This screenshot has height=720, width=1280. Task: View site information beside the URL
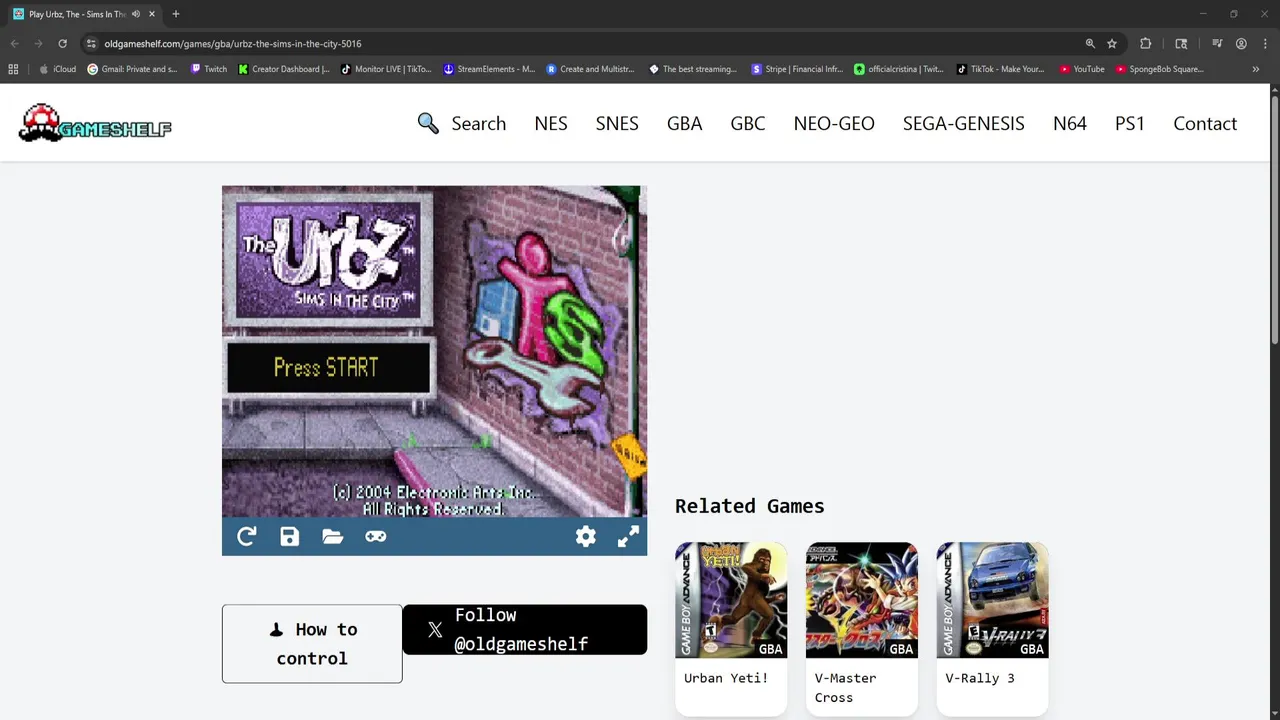91,44
